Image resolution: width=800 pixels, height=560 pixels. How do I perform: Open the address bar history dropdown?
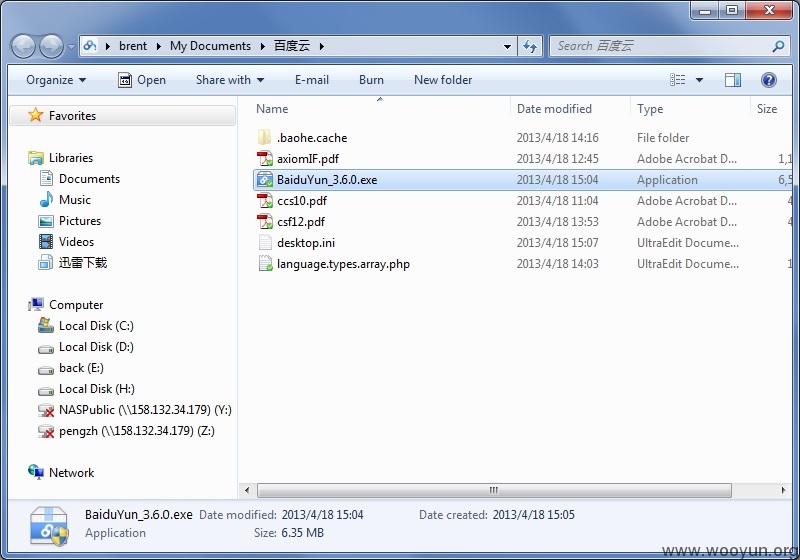(x=507, y=46)
